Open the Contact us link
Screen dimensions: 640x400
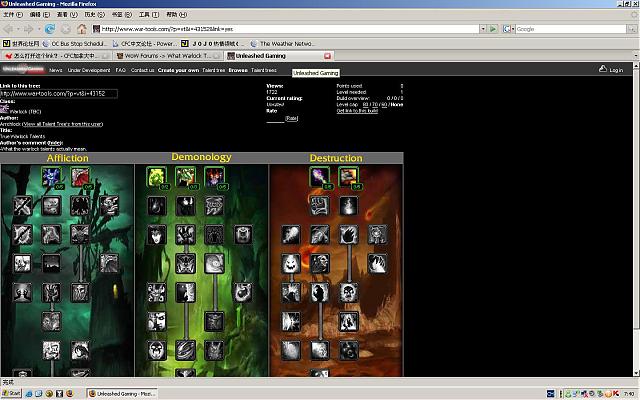tap(142, 70)
